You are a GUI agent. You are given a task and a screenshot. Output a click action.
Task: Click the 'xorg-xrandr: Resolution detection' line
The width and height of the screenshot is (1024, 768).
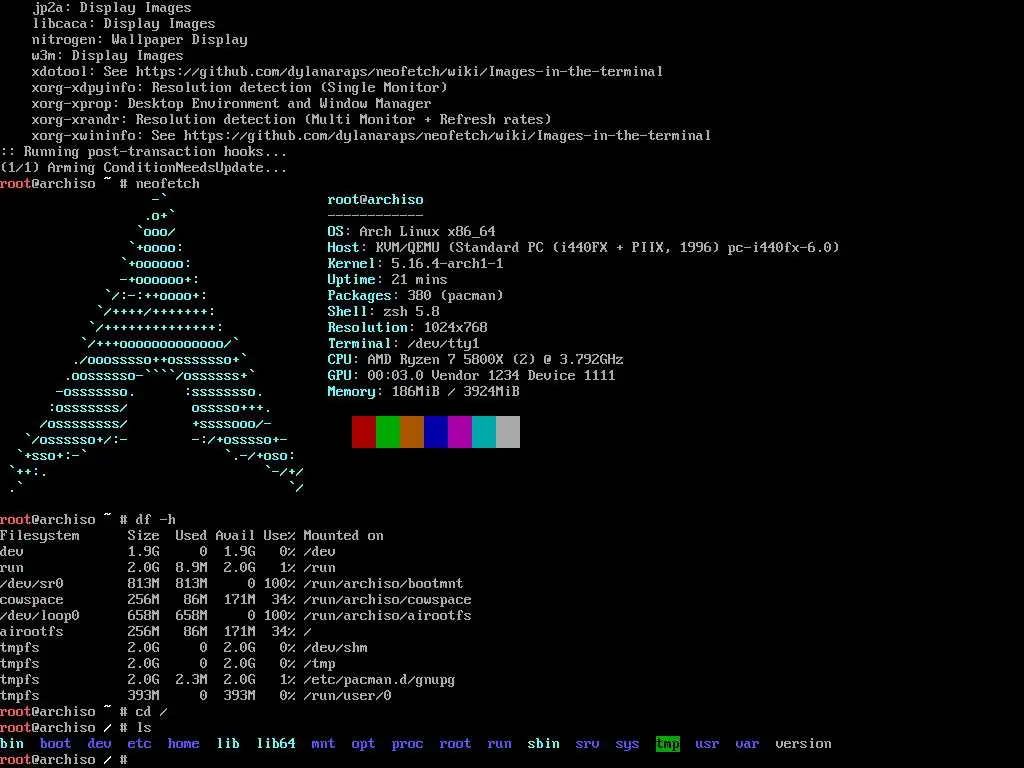(x=291, y=120)
